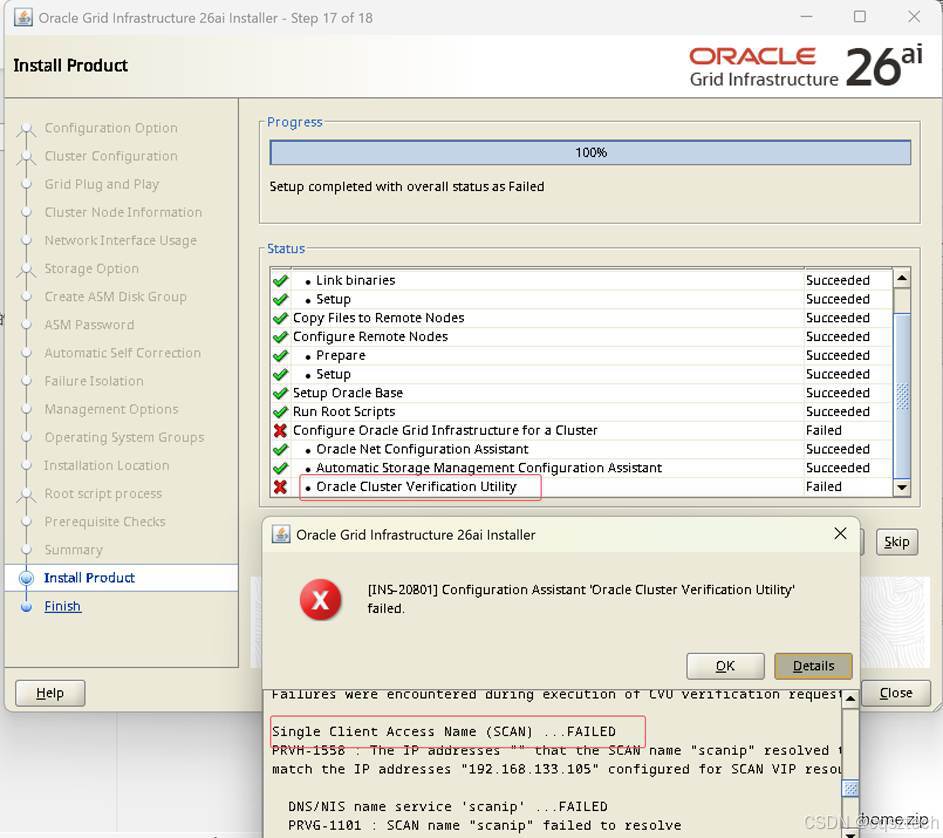Select Cluster Configuration step
Image resolution: width=943 pixels, height=838 pixels.
tap(111, 156)
